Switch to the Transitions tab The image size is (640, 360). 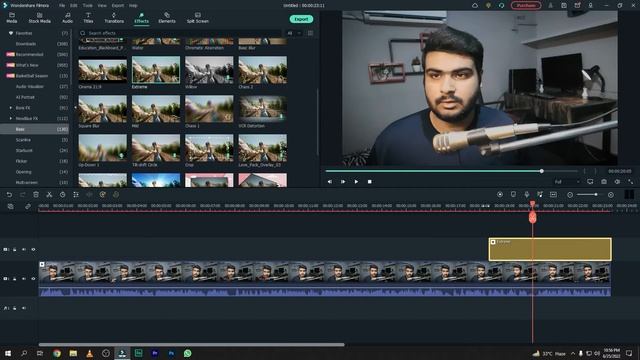tap(114, 18)
